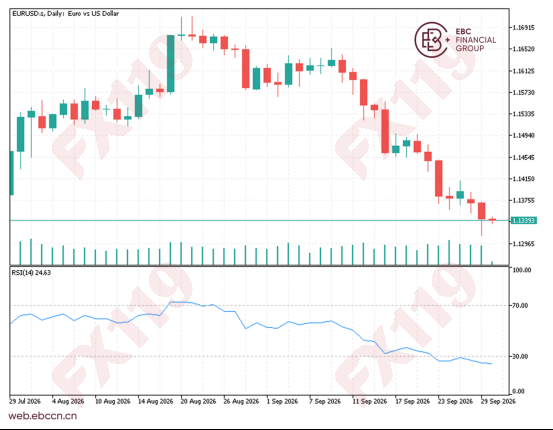
Task: Click the 1.13755 price axis label
Action: (x=523, y=200)
